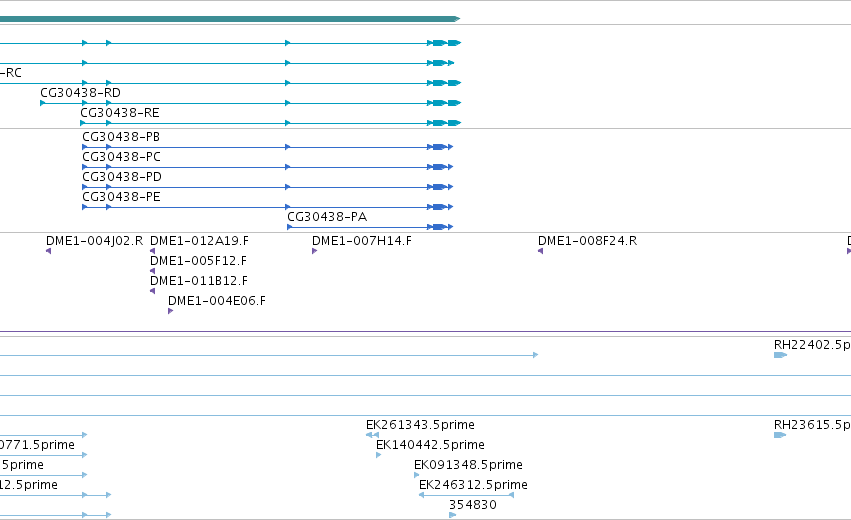
Task: Select the 354830 feature label
Action: pyautogui.click(x=473, y=505)
